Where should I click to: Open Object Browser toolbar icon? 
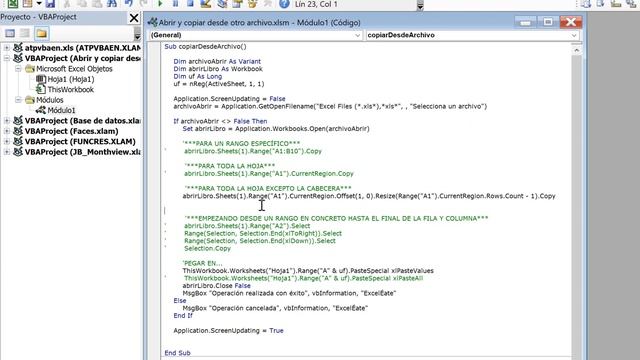coord(253,4)
